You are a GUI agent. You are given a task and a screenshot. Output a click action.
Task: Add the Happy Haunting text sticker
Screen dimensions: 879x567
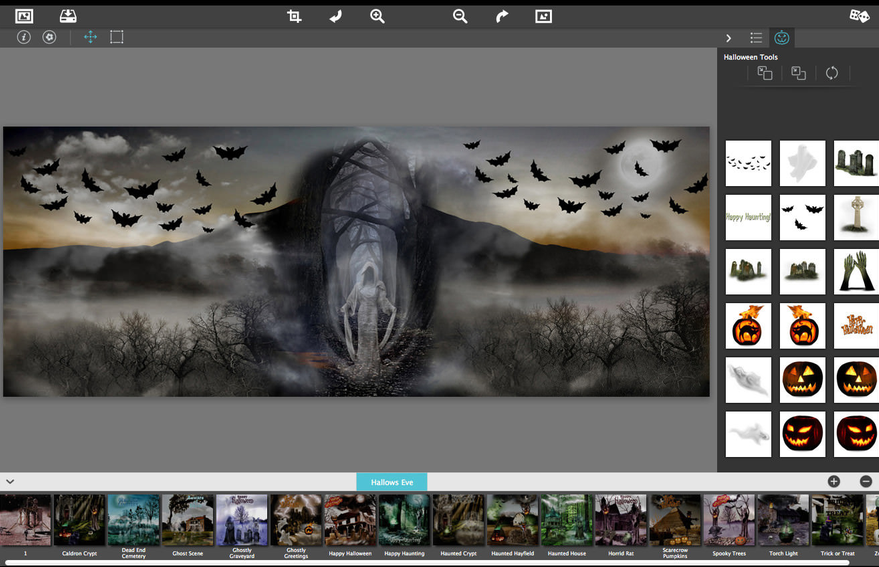(x=748, y=218)
